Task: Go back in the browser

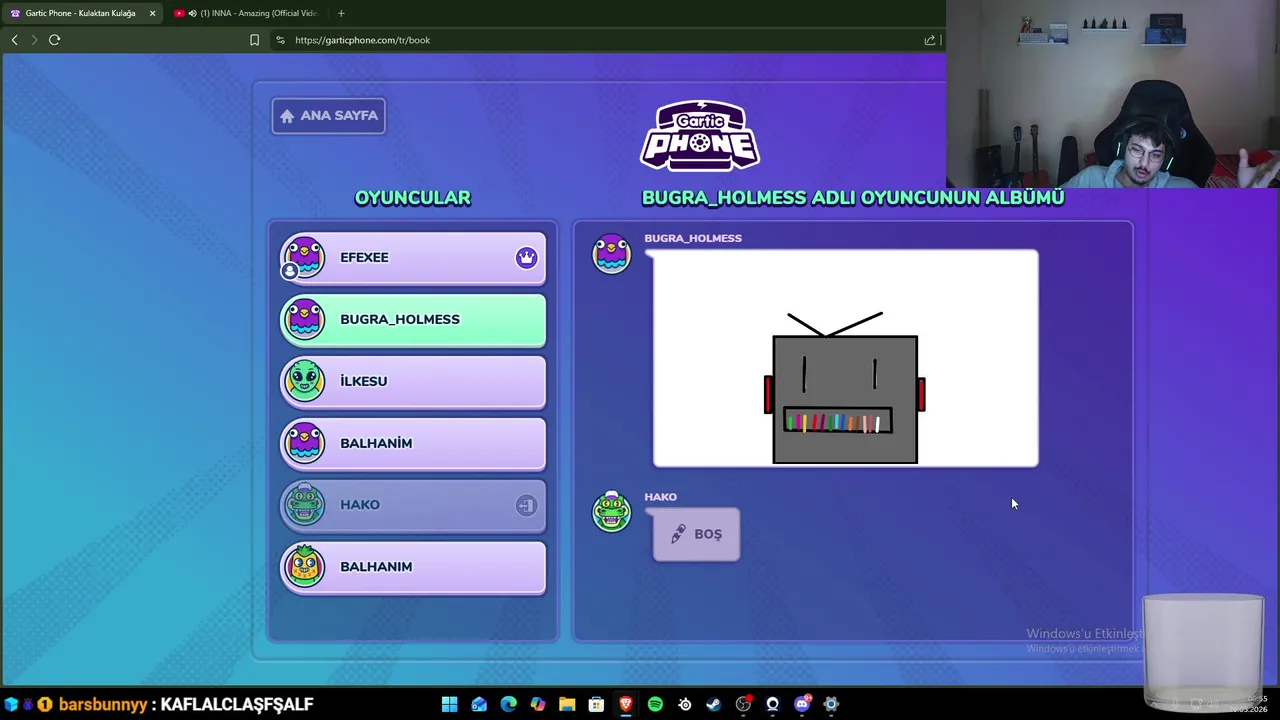Action: [x=14, y=40]
